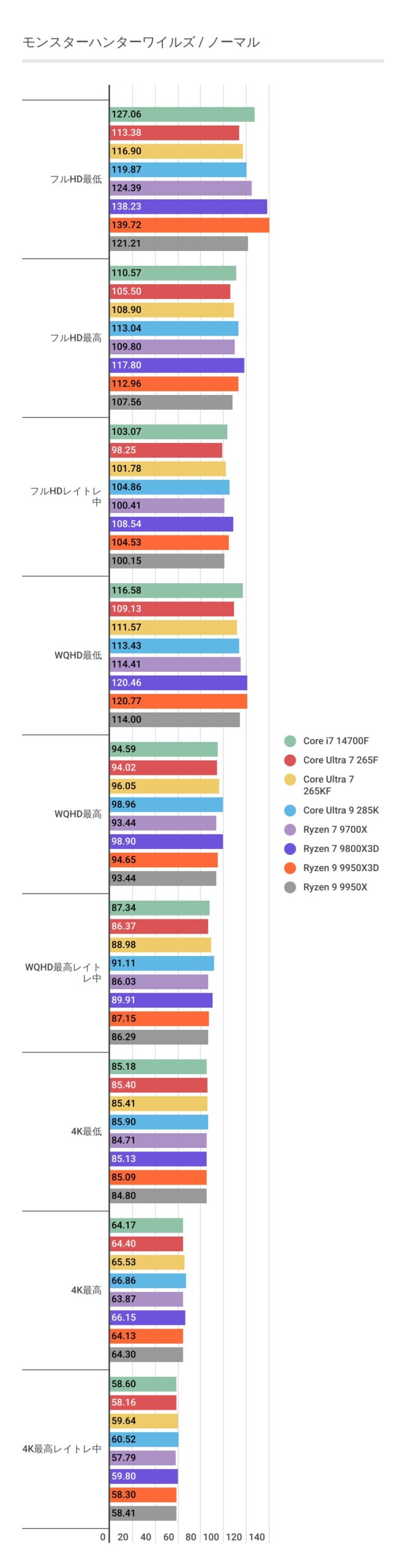Click the orange bar labeled 120.77
Viewport: 406px width, 1568px height.
click(x=178, y=701)
